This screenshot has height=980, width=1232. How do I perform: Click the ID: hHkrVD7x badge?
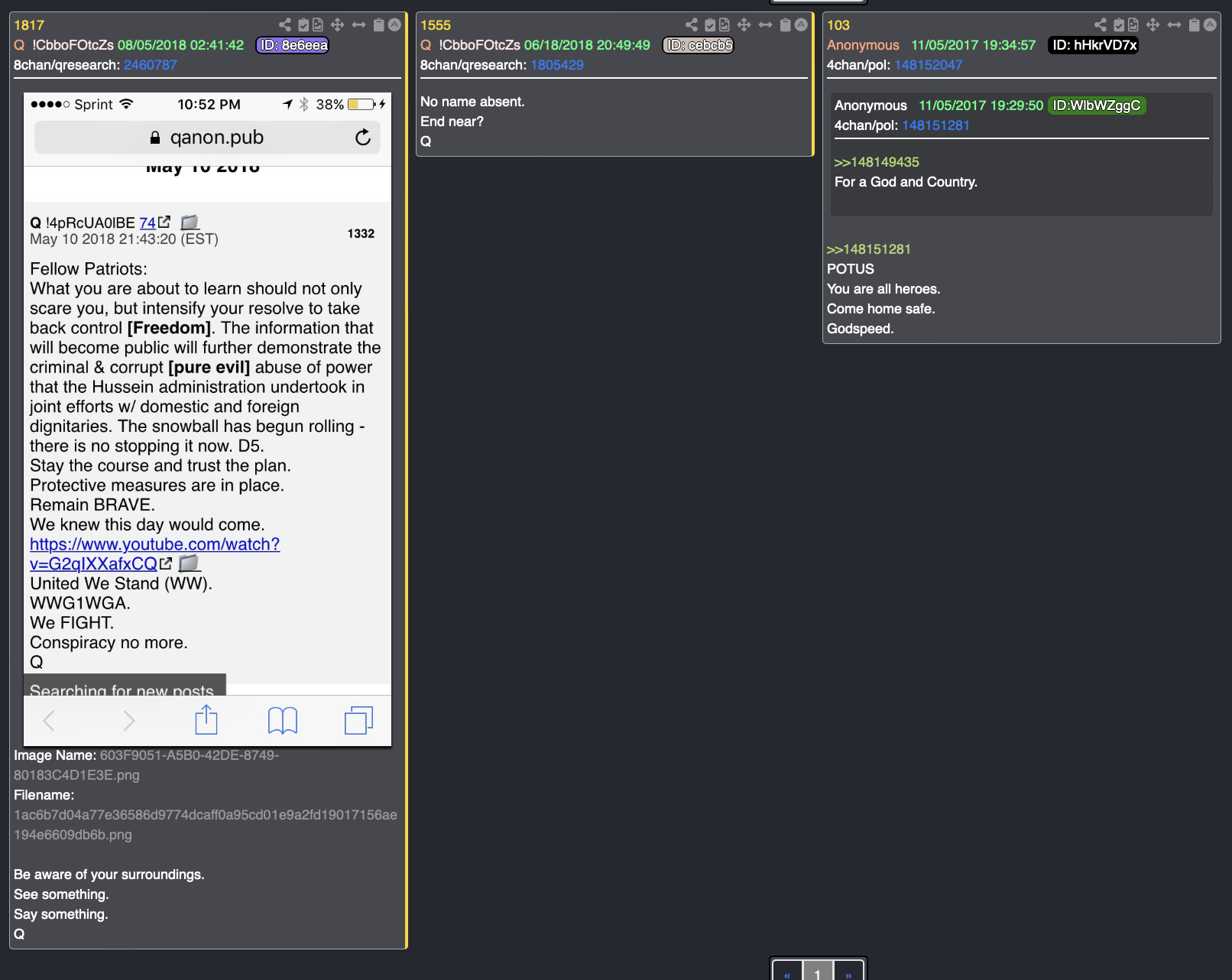click(x=1094, y=45)
